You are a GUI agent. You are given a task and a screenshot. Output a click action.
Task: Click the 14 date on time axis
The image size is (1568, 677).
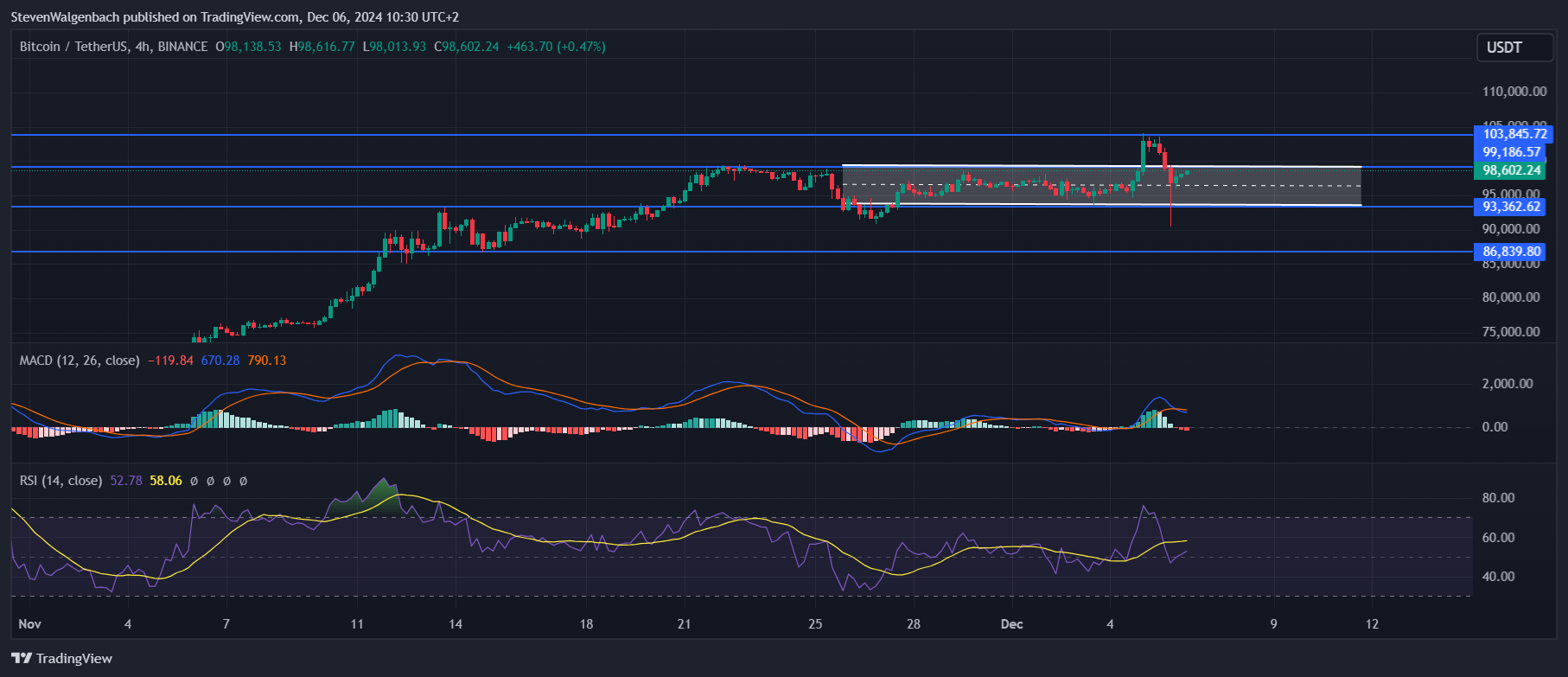point(456,624)
